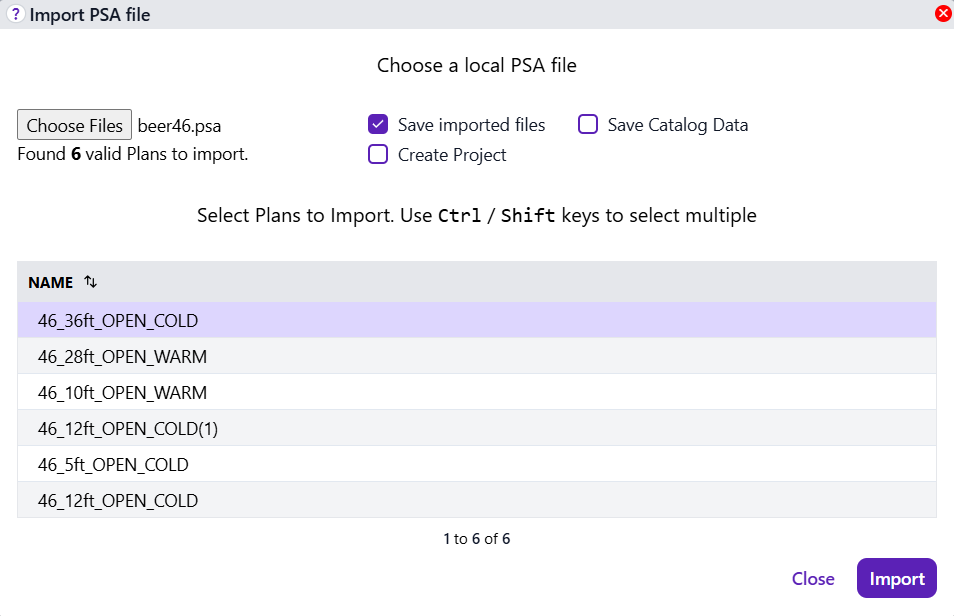Click the sort arrows icon beside NAME

click(x=91, y=282)
